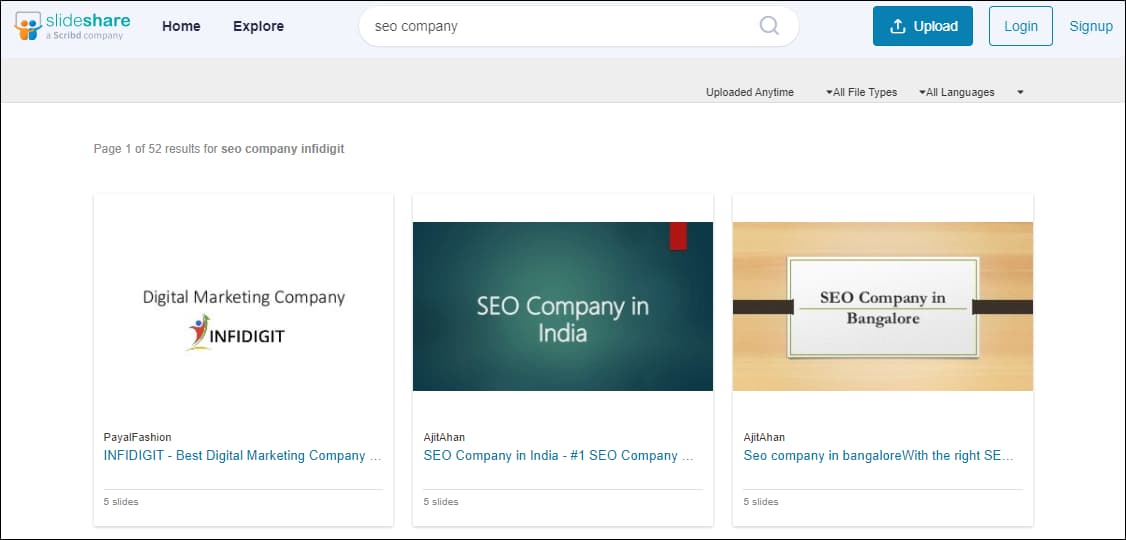Click the Upload button
This screenshot has width=1126, height=540.
coord(923,26)
